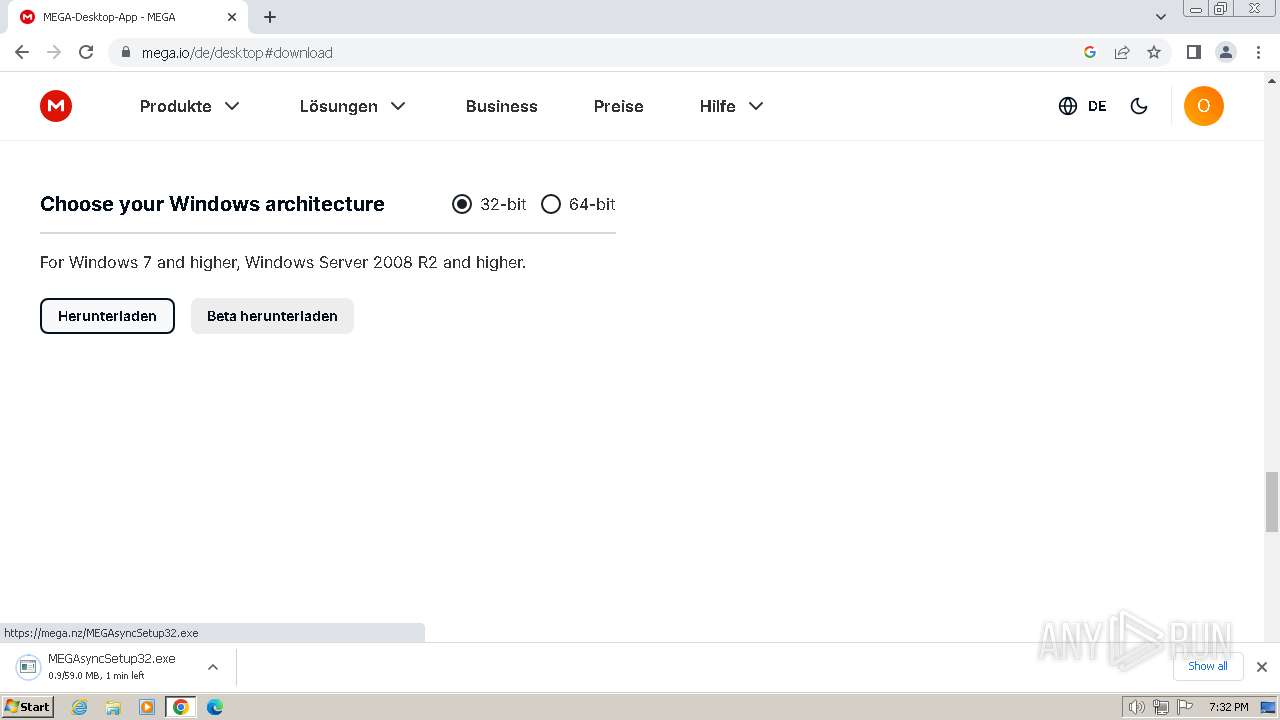The image size is (1280, 720).
Task: Share this page via the share icon
Action: point(1122,52)
